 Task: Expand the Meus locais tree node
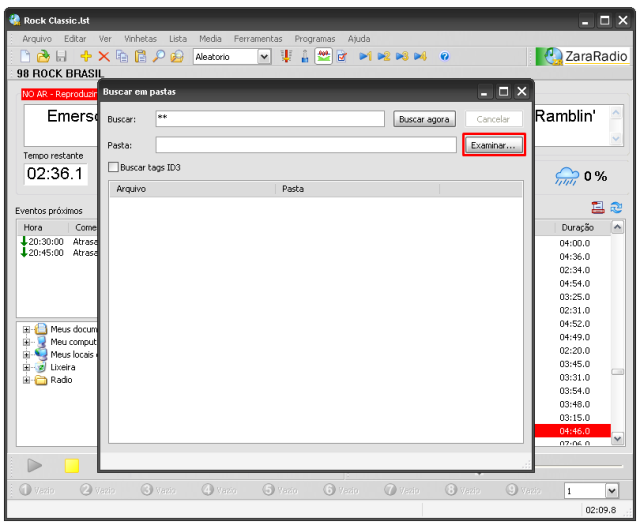click(27, 355)
